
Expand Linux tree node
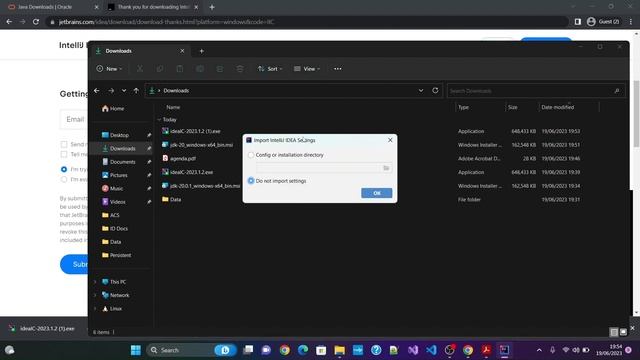(95, 309)
